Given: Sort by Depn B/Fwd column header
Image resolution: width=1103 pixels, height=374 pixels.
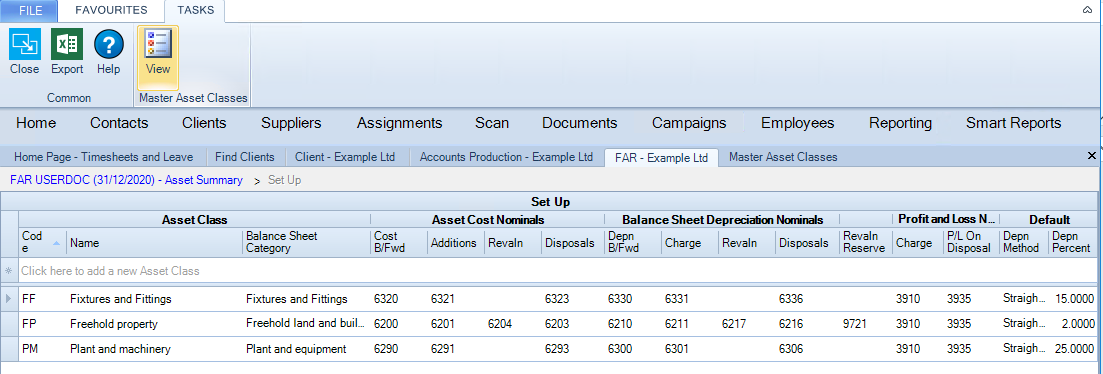Looking at the screenshot, I should tap(632, 242).
